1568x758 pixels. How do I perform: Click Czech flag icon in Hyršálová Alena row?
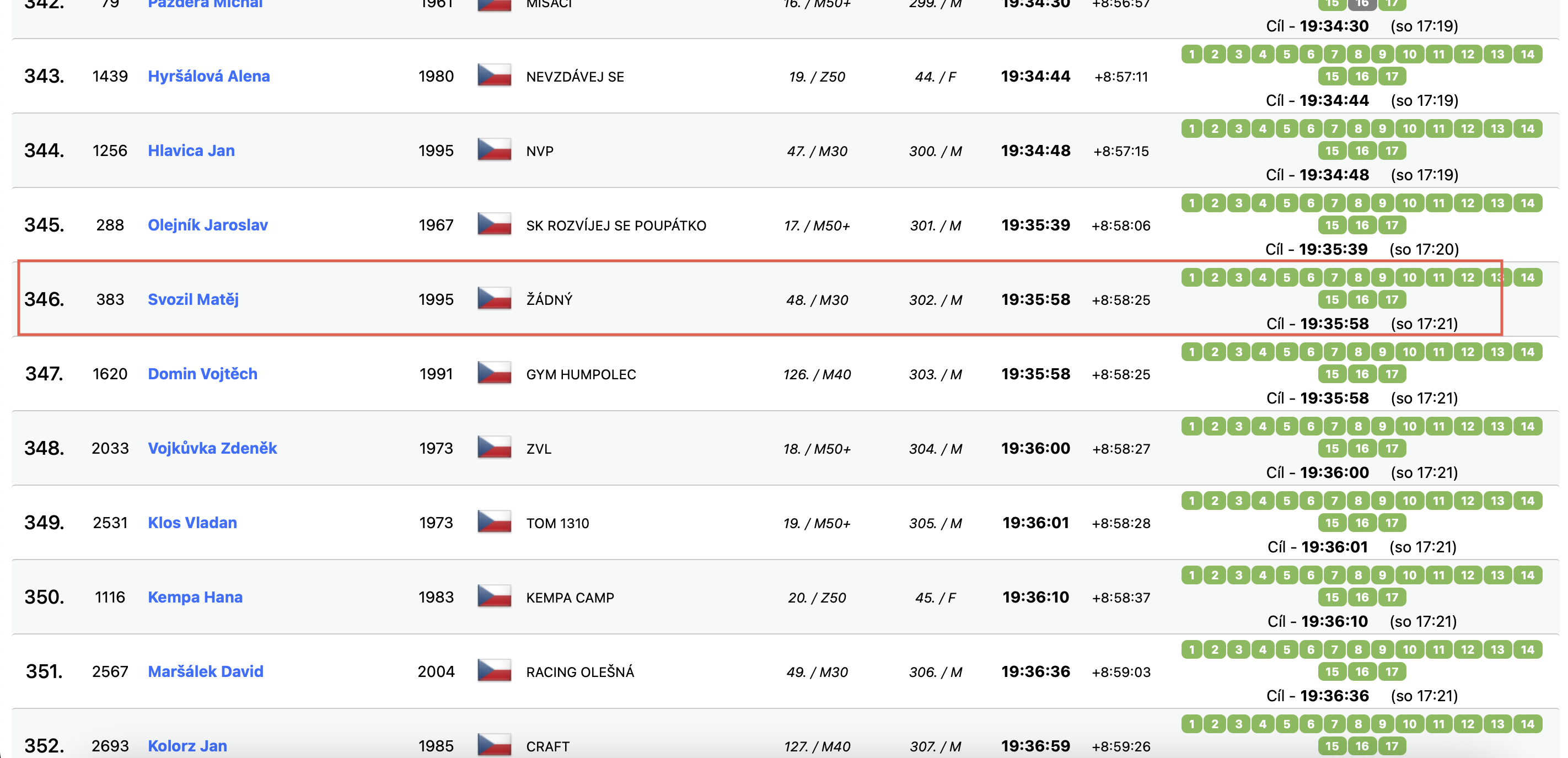point(493,76)
